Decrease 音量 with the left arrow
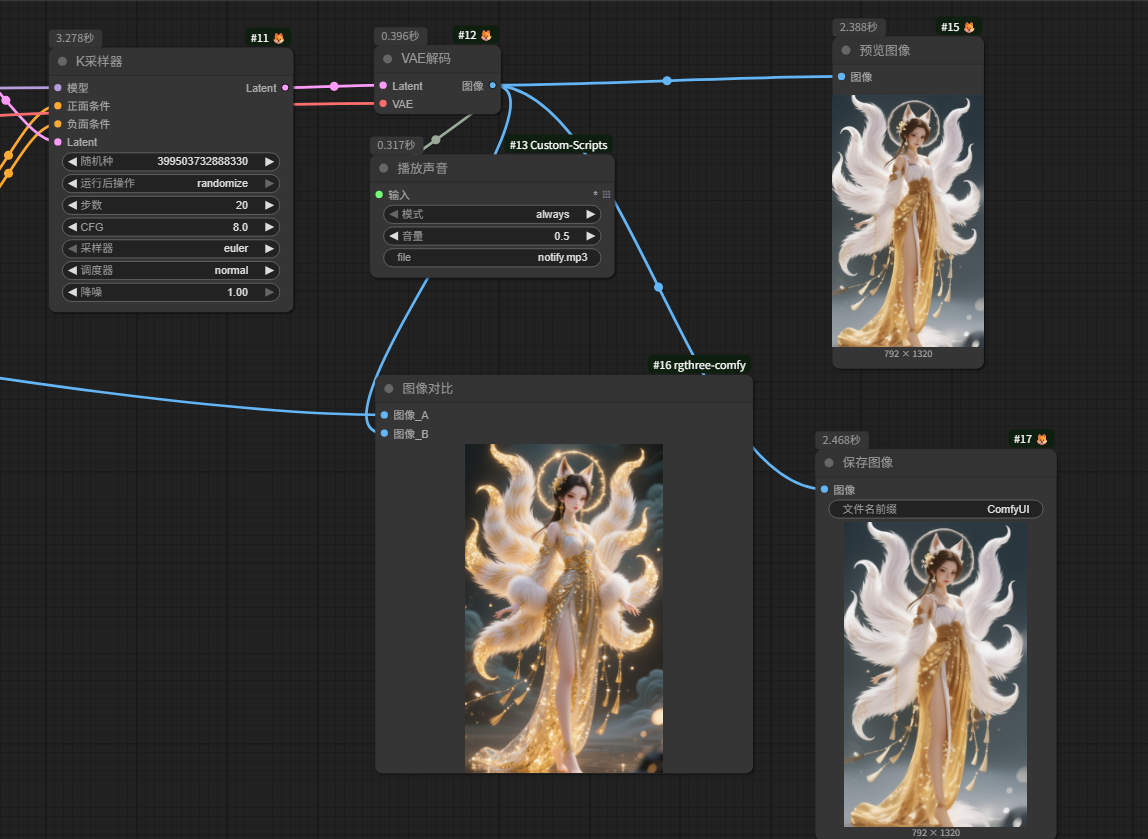 393,236
